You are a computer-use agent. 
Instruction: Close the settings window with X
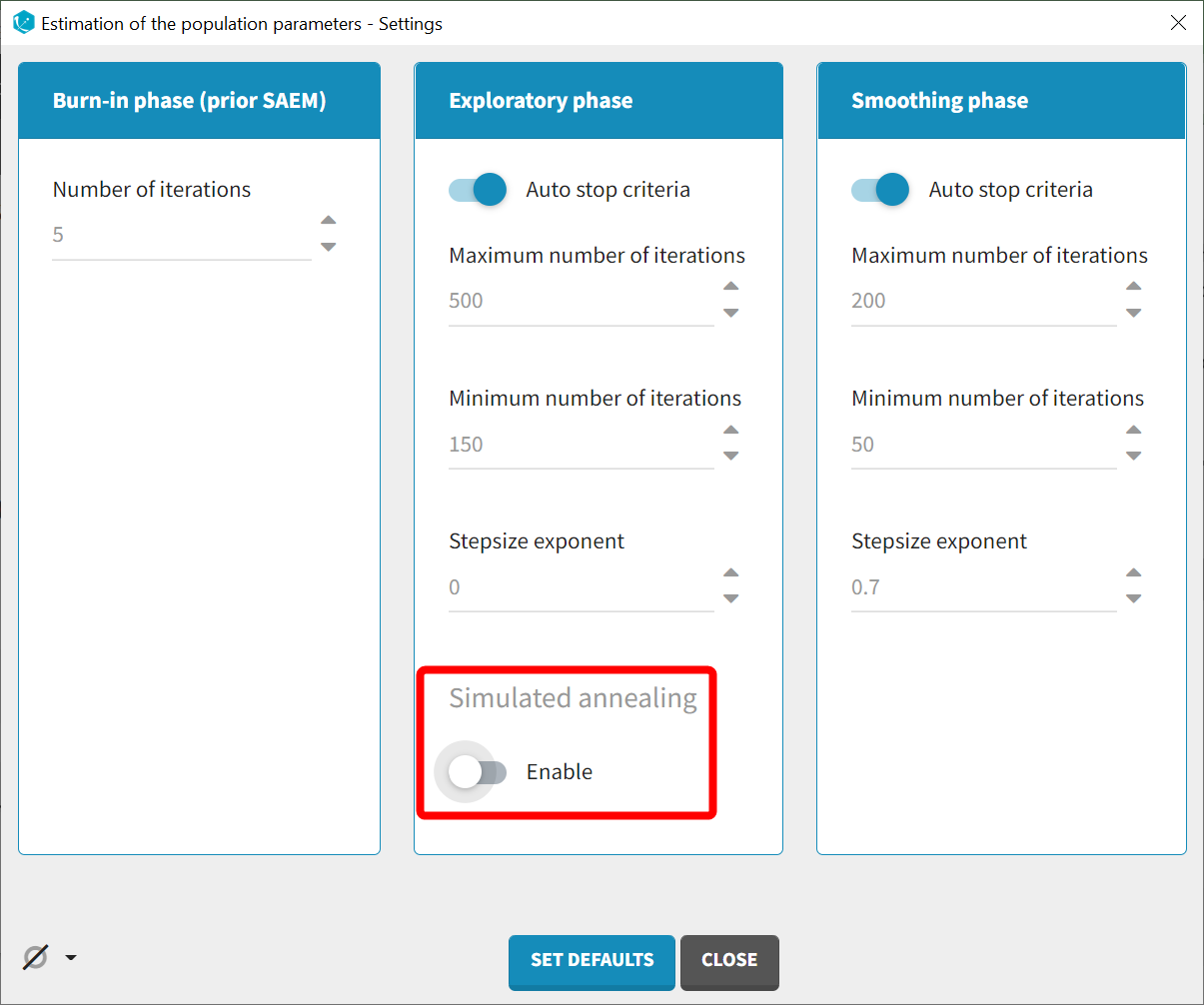tap(1178, 23)
